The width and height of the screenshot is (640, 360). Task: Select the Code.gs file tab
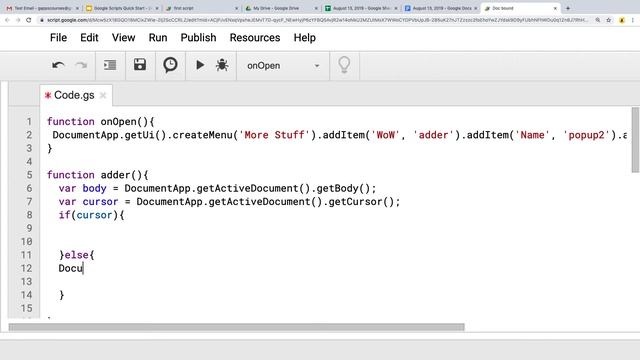[74, 95]
